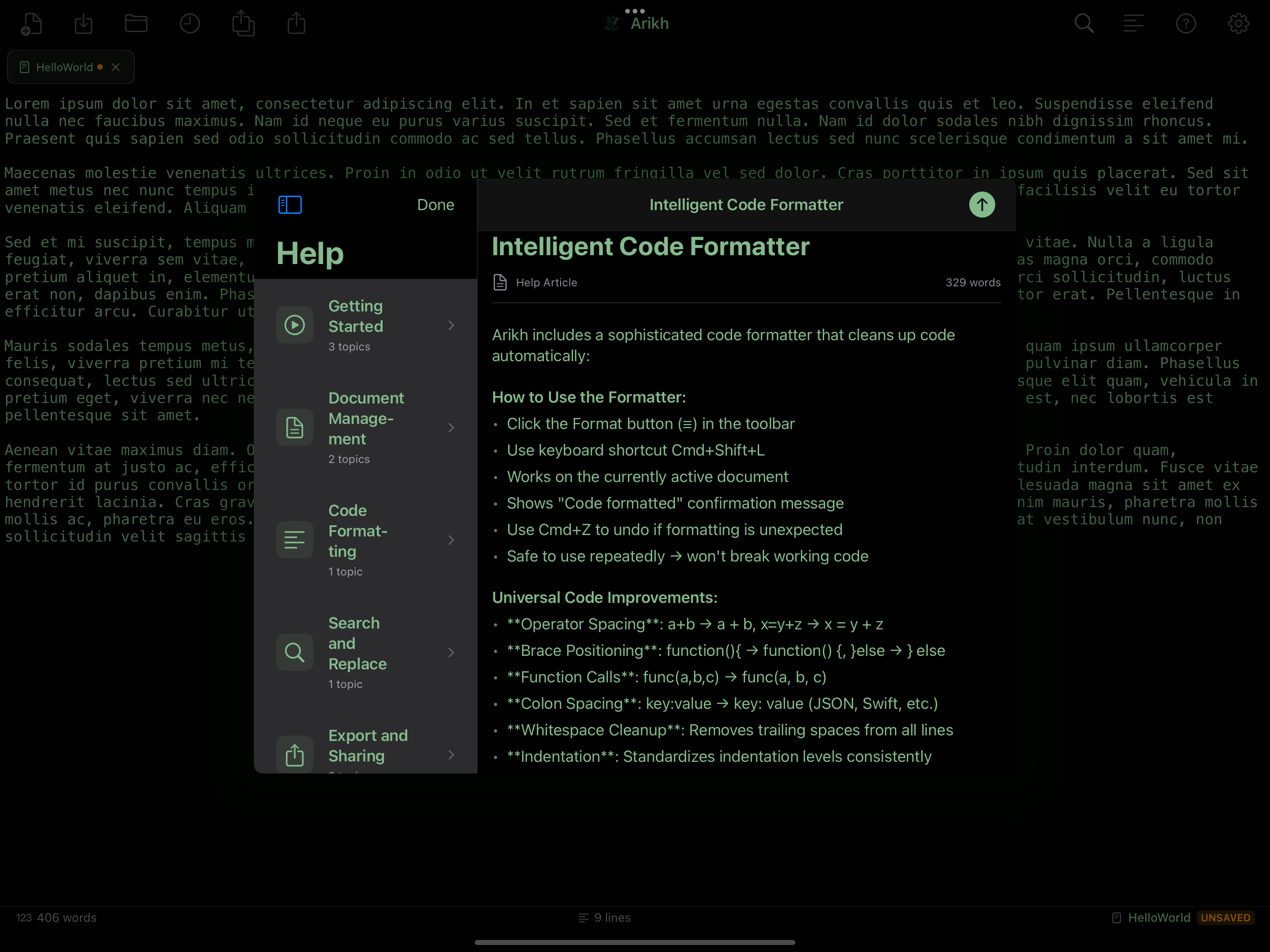Screen dimensions: 1270x952
Task: Click the Export and Sharing upload icon
Action: click(295, 754)
